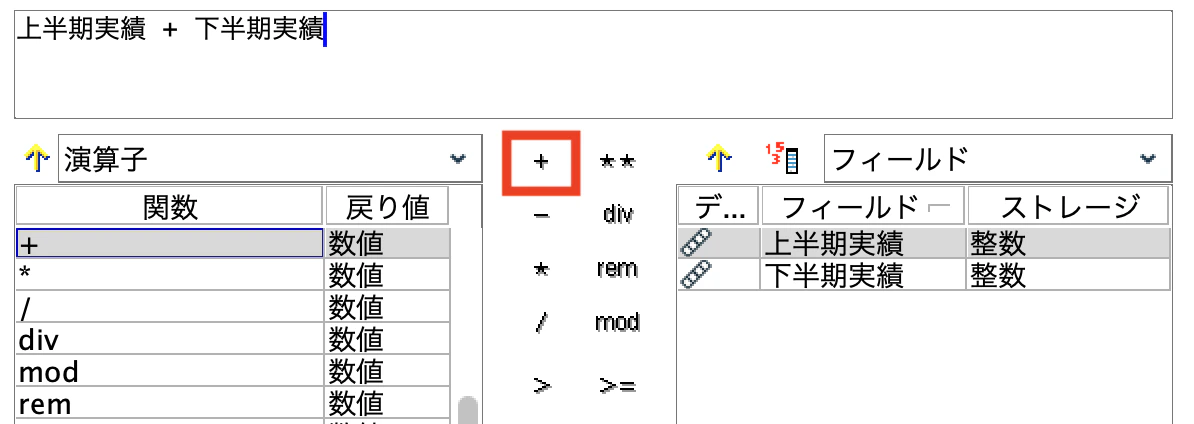Click the ruler icon for 下半期実績

click(696, 275)
